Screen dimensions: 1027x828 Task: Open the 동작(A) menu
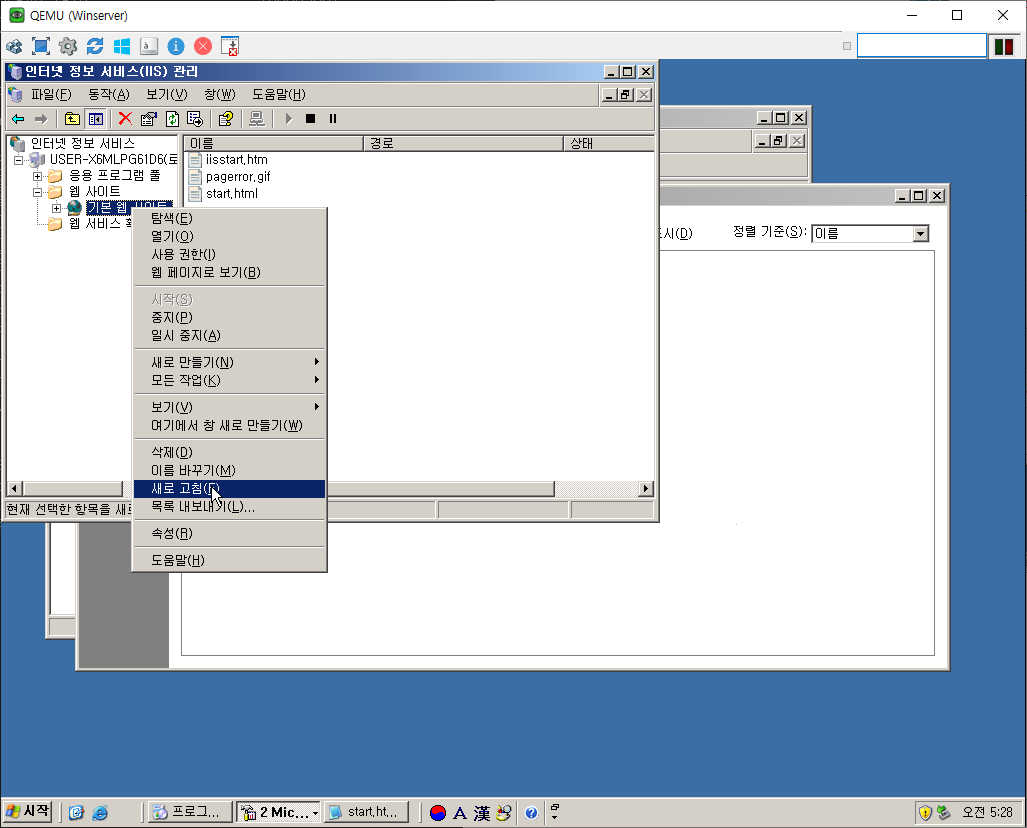(x=109, y=94)
